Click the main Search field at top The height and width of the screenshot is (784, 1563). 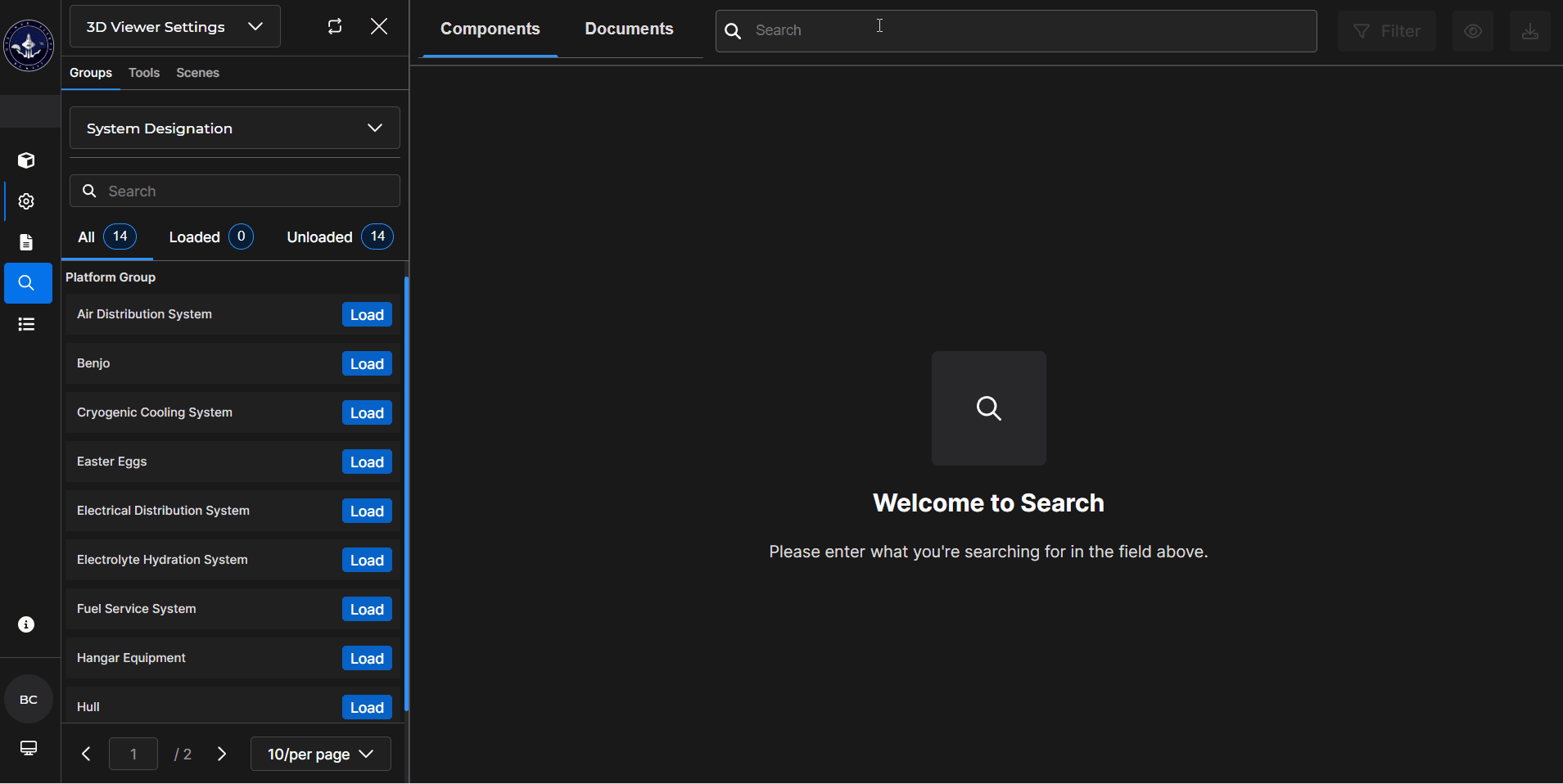[x=1016, y=31]
